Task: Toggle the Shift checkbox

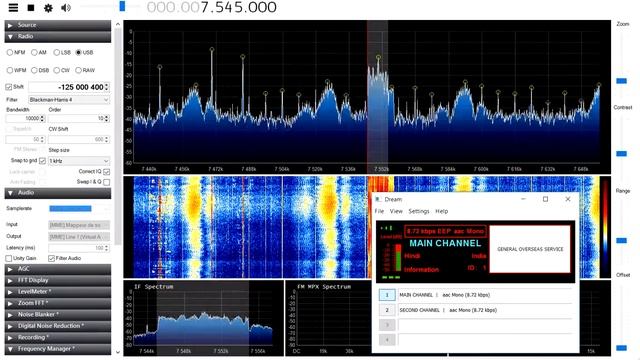Action: click(x=9, y=87)
